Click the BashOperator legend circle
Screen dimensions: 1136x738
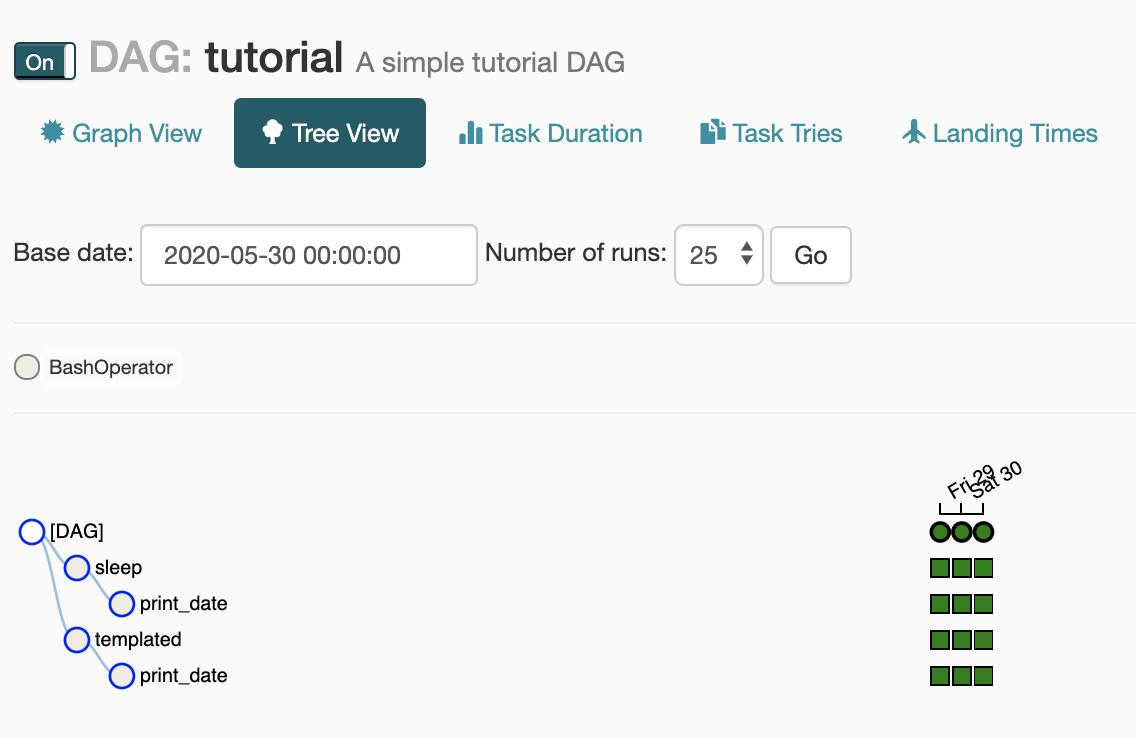tap(27, 367)
